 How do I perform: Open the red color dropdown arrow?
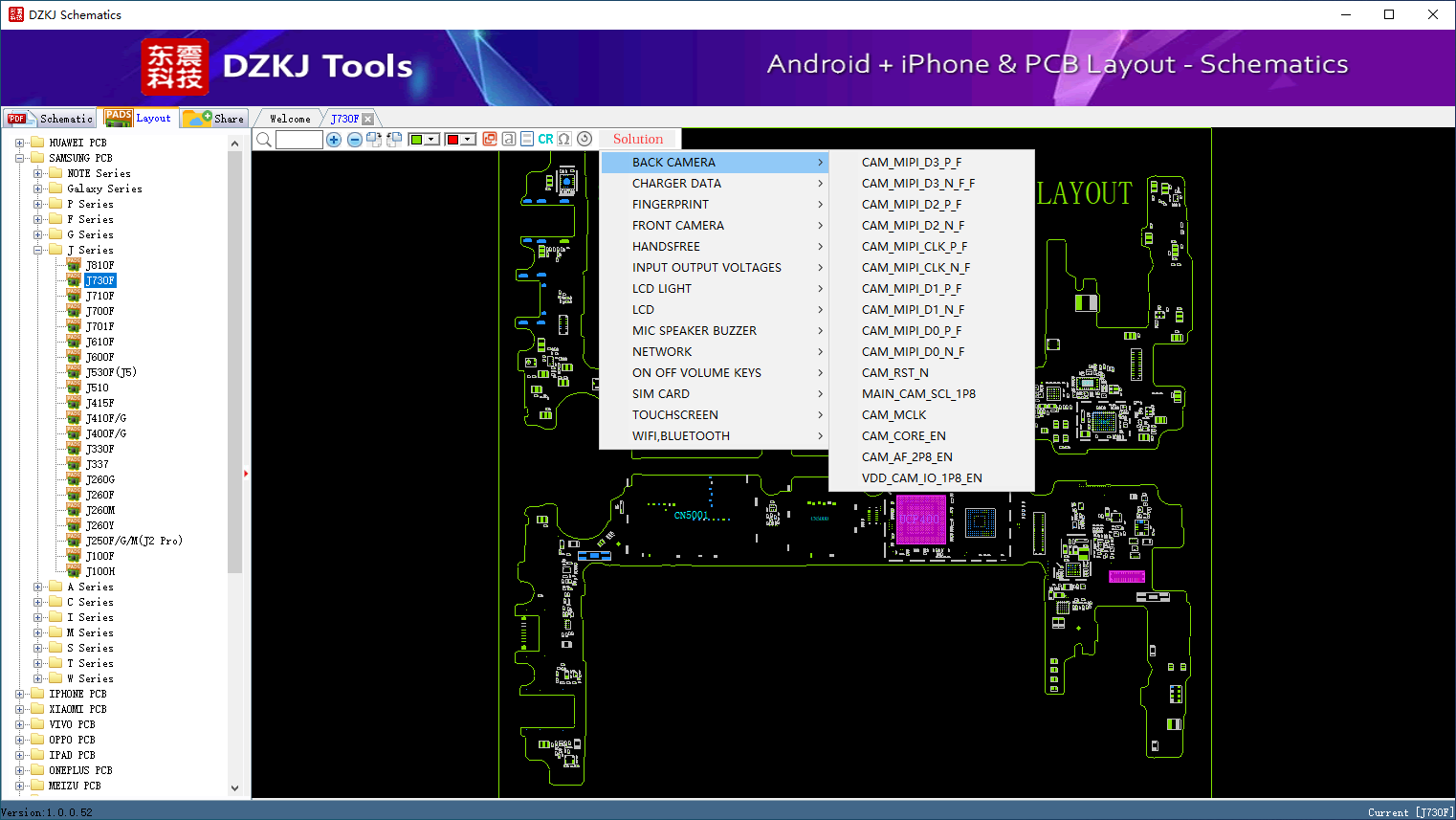tap(469, 140)
